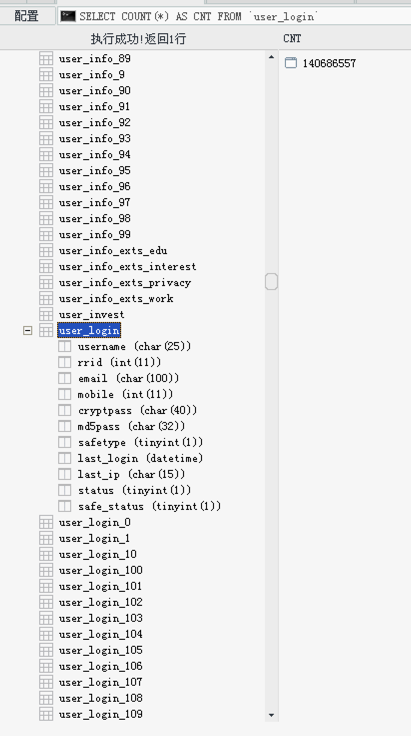
Task: Click the table icon beside user_login_100
Action: 46,570
